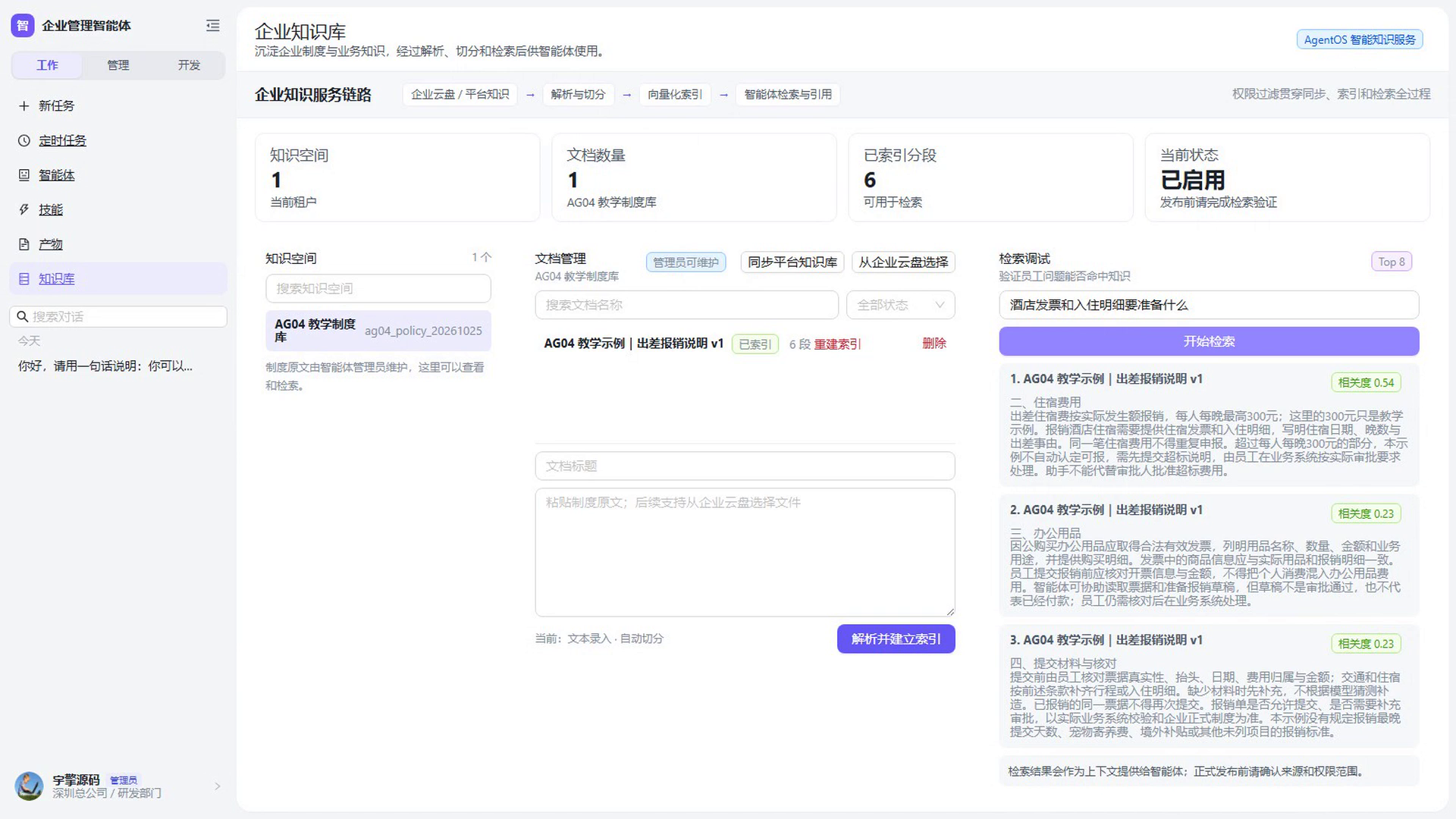Click the user avatar of 宇擎源码

click(29, 786)
